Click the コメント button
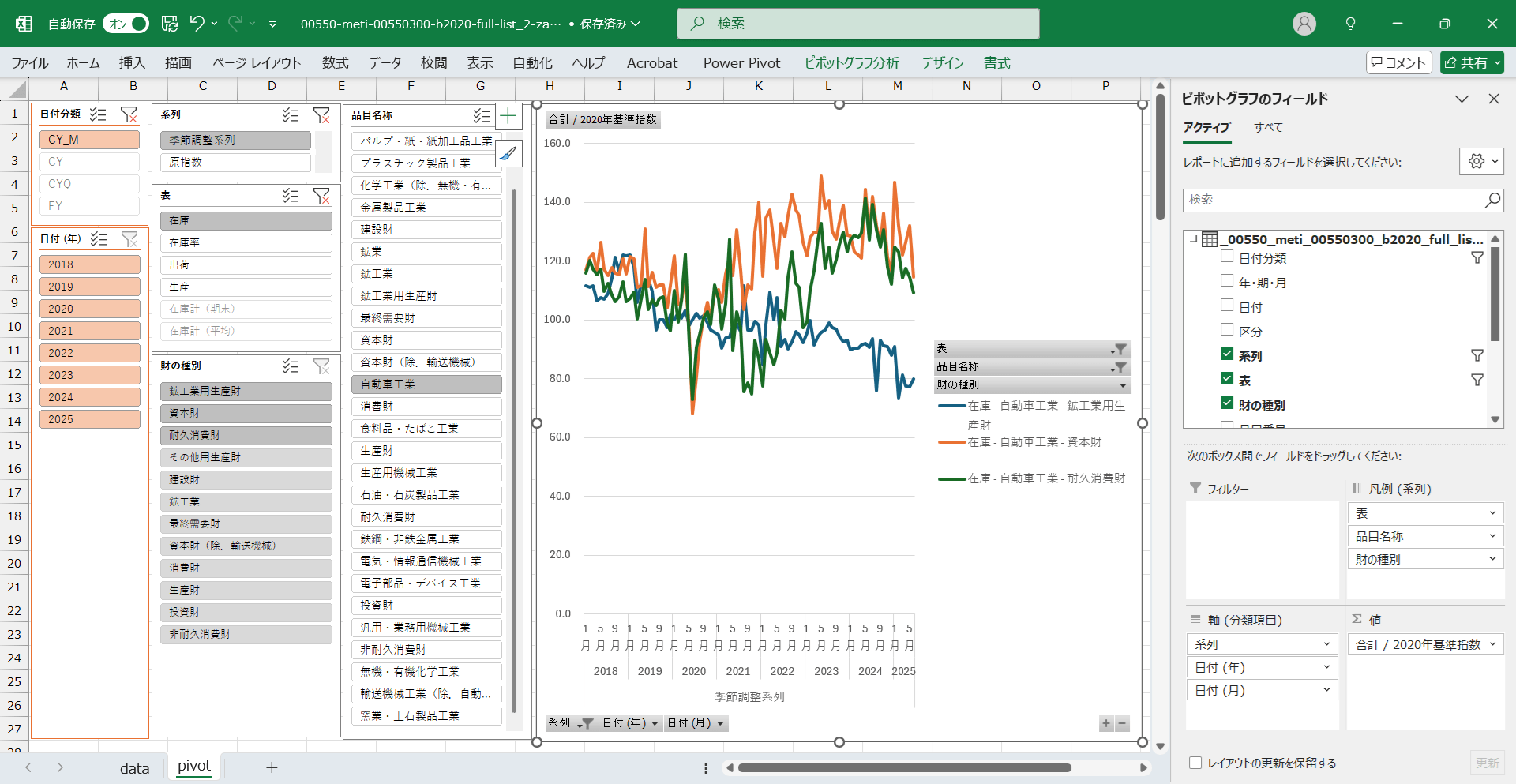 pos(1398,63)
